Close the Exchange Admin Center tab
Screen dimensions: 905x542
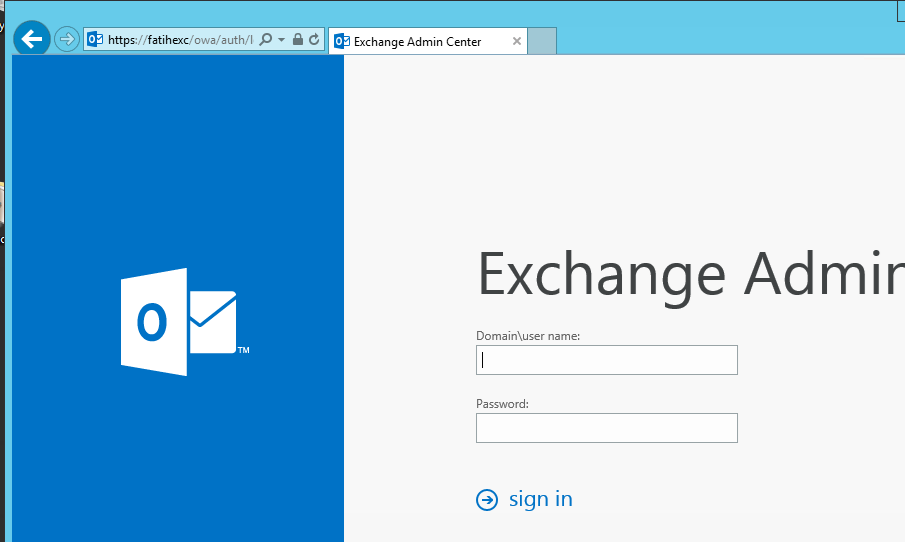(x=517, y=41)
